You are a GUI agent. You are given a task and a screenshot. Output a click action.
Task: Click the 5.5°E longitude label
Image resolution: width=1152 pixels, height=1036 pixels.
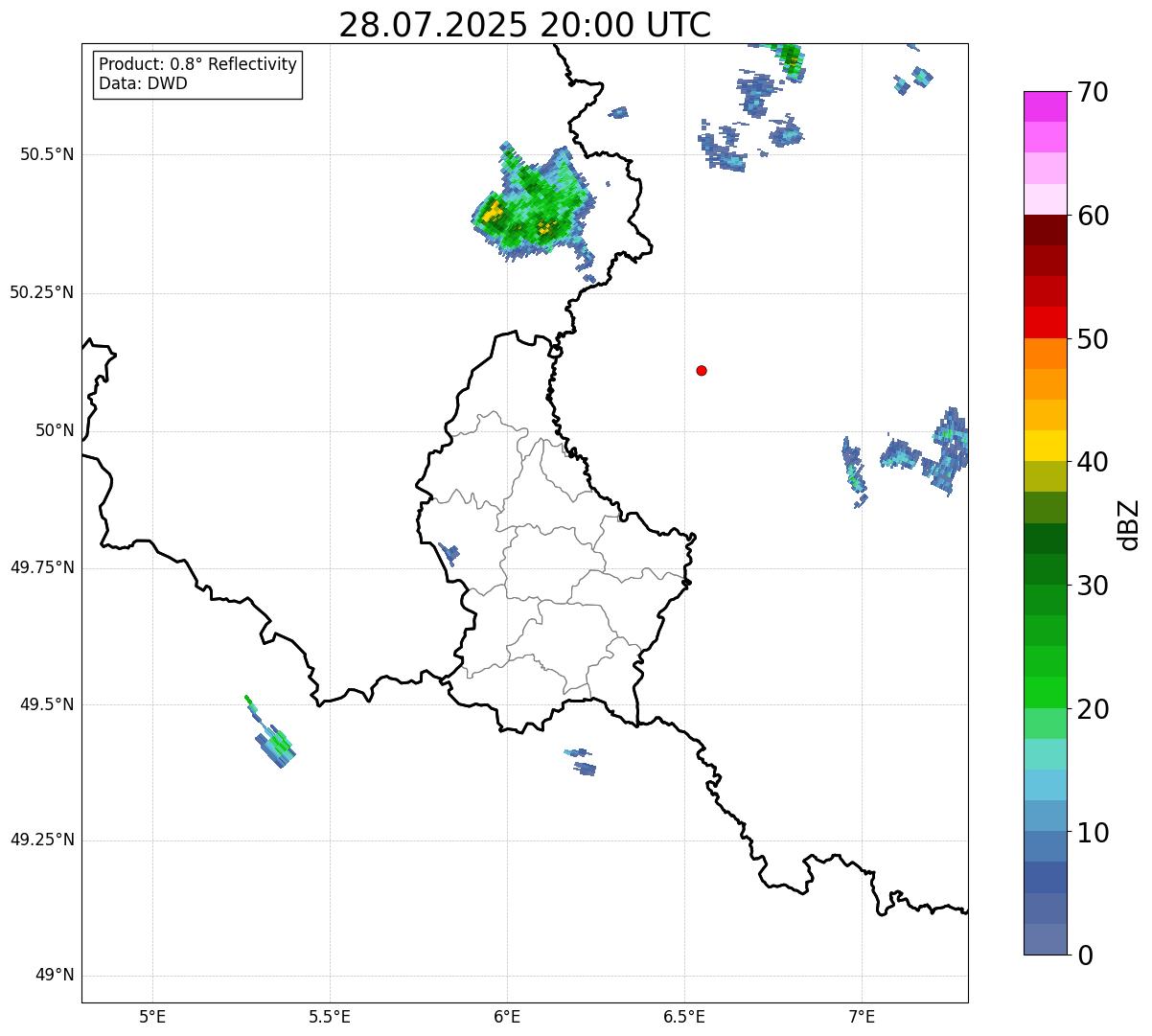pyautogui.click(x=330, y=1016)
